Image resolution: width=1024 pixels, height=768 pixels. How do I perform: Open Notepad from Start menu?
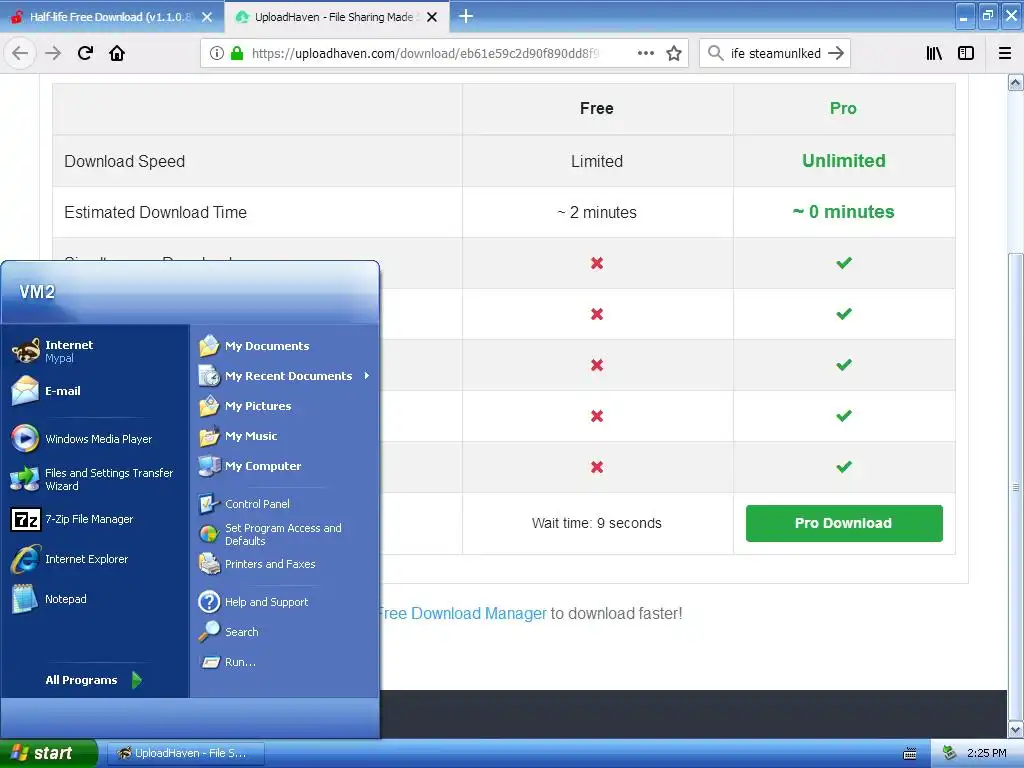point(95,599)
